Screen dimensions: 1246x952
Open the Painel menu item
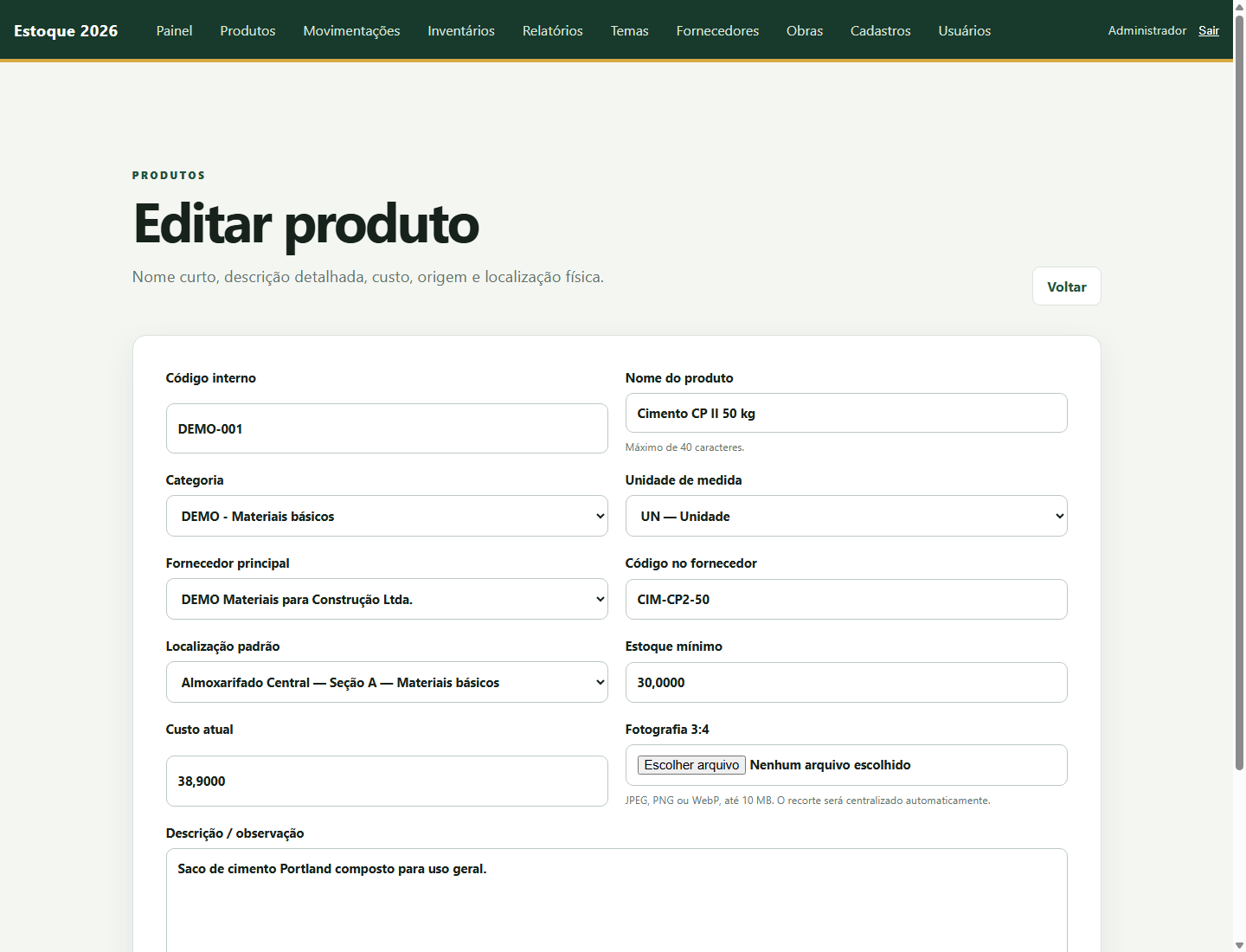174,30
